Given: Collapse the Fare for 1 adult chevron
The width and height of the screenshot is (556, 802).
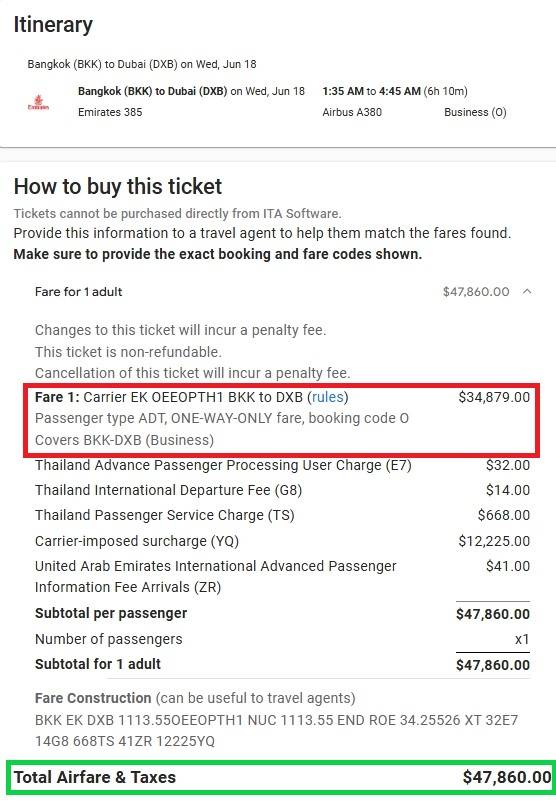Looking at the screenshot, I should [527, 292].
